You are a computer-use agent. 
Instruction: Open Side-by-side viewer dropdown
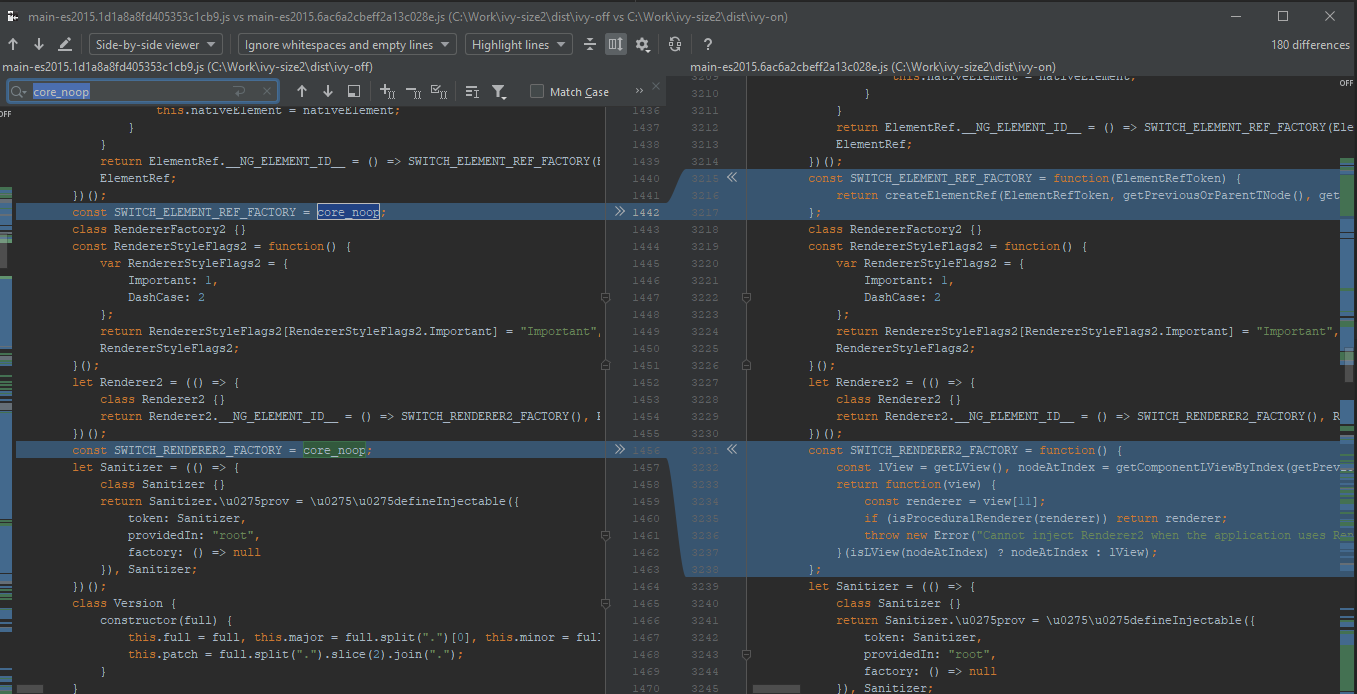click(x=156, y=44)
